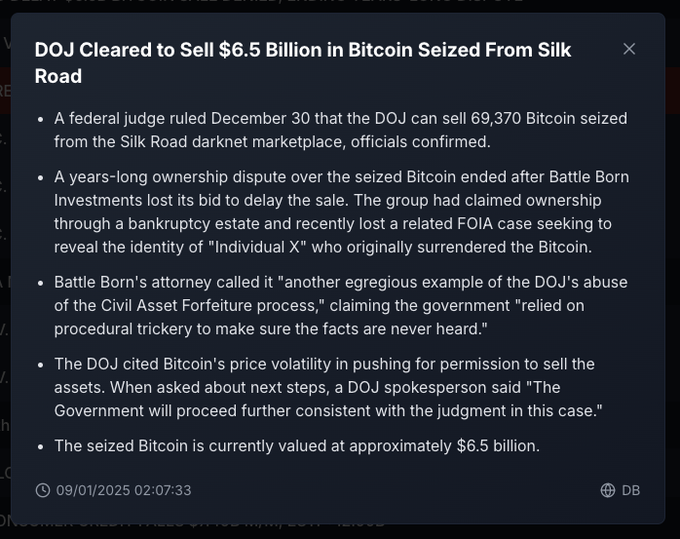Click the bullet about the federal judge ruling
The width and height of the screenshot is (680, 539).
[340, 130]
